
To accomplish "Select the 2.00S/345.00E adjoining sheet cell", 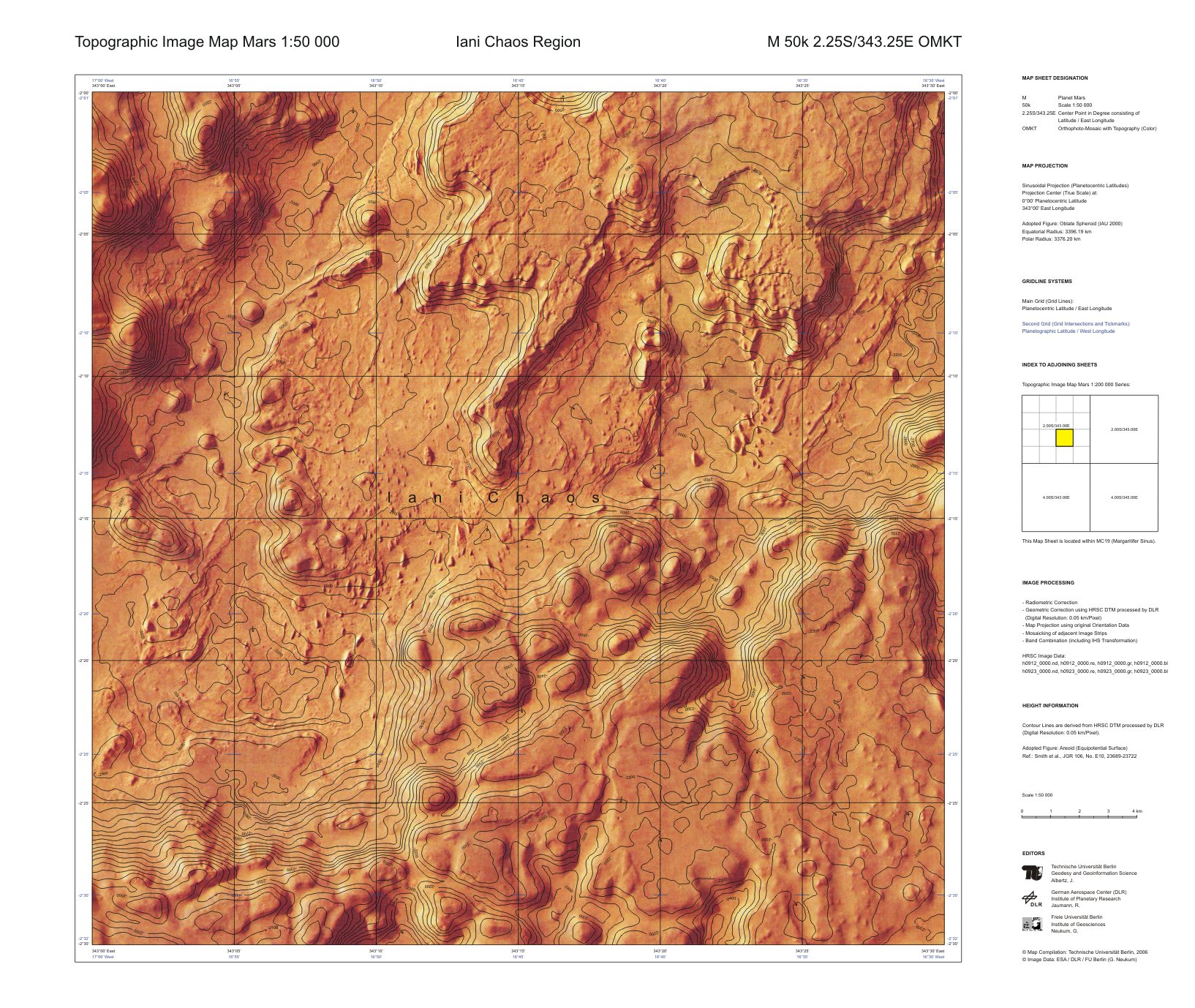I will (1124, 429).
